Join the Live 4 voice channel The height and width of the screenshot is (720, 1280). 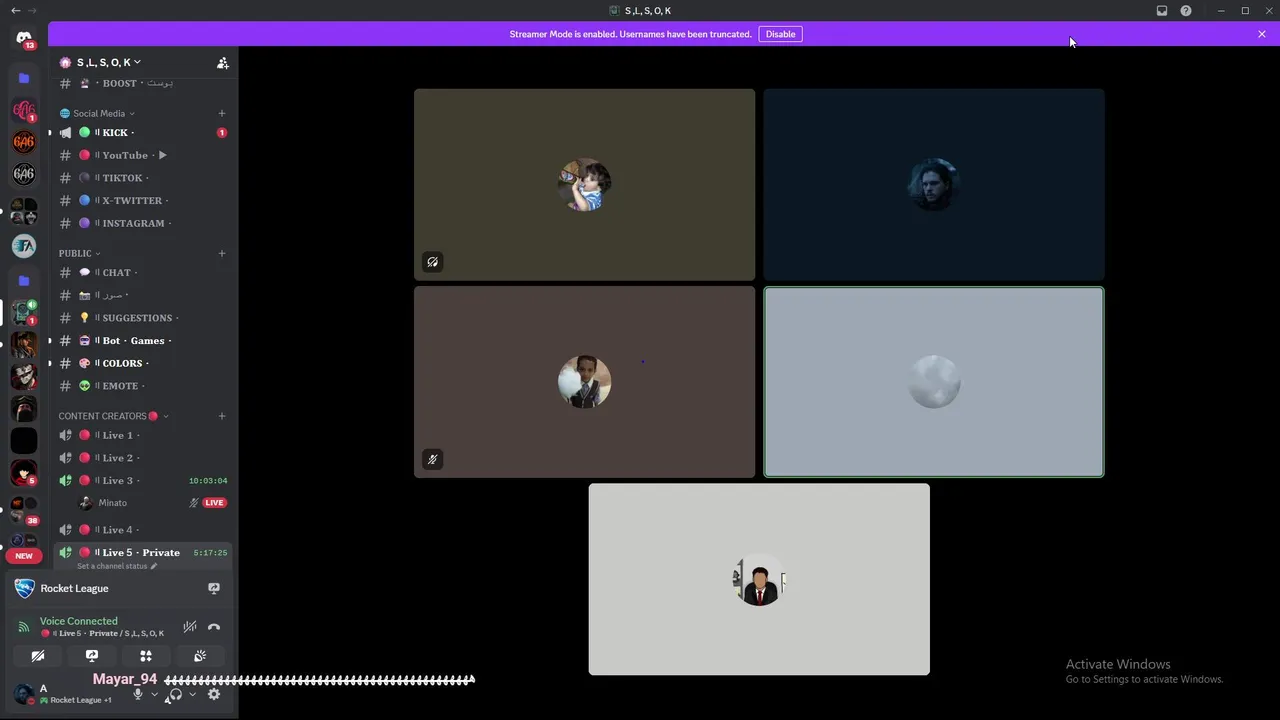tap(142, 530)
